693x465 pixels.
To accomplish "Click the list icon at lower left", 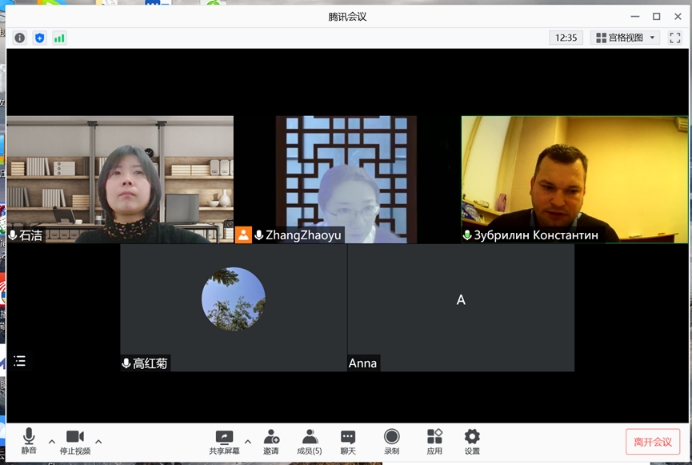I will pos(20,361).
